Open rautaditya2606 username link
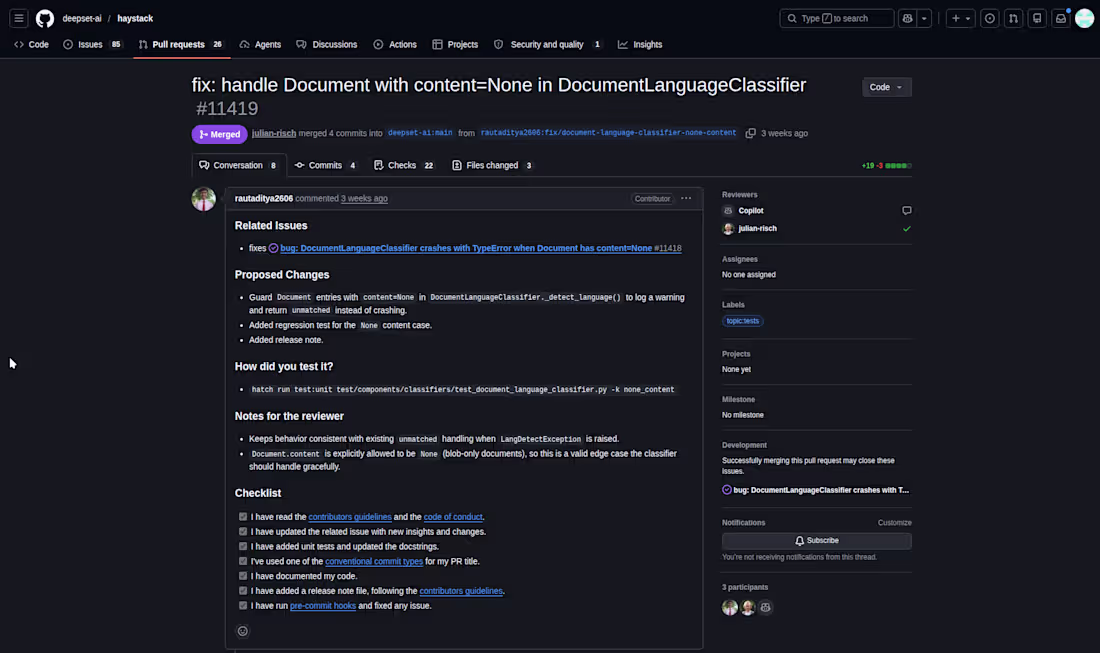This screenshot has width=1100, height=653. 264,198
